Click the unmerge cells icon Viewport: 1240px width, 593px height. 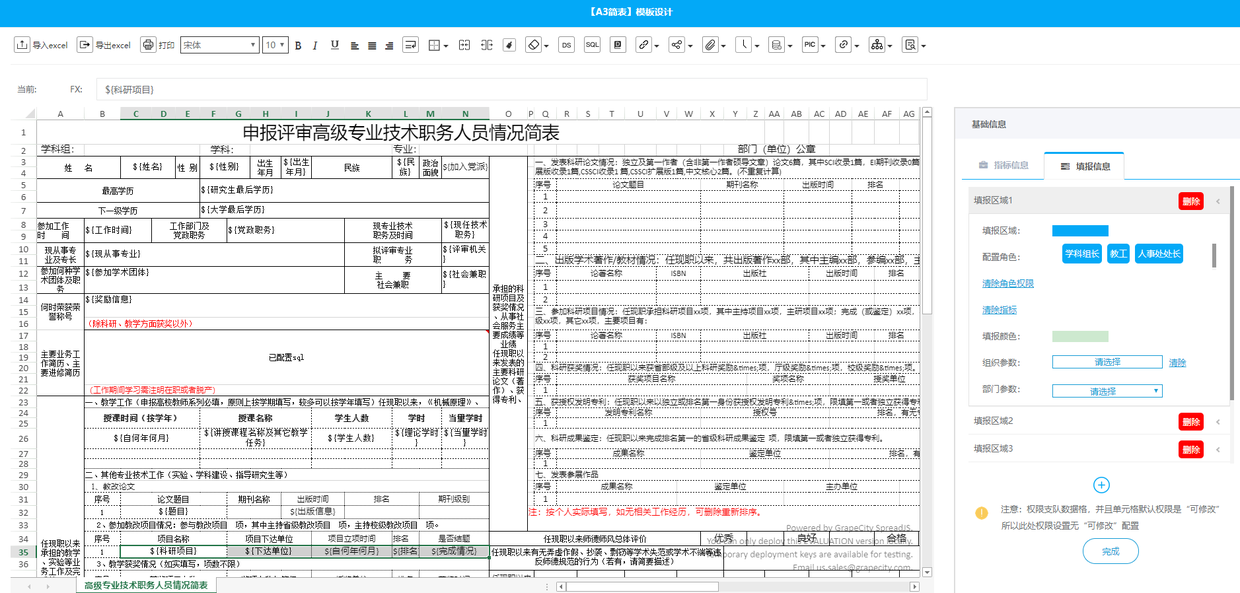point(487,45)
